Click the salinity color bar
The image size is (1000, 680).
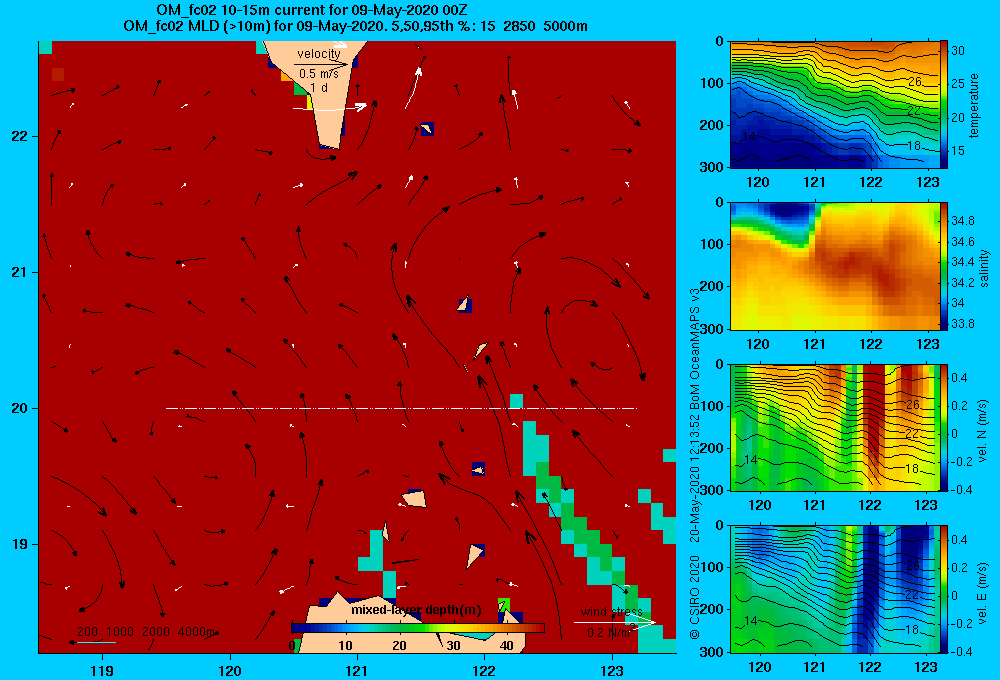[944, 266]
